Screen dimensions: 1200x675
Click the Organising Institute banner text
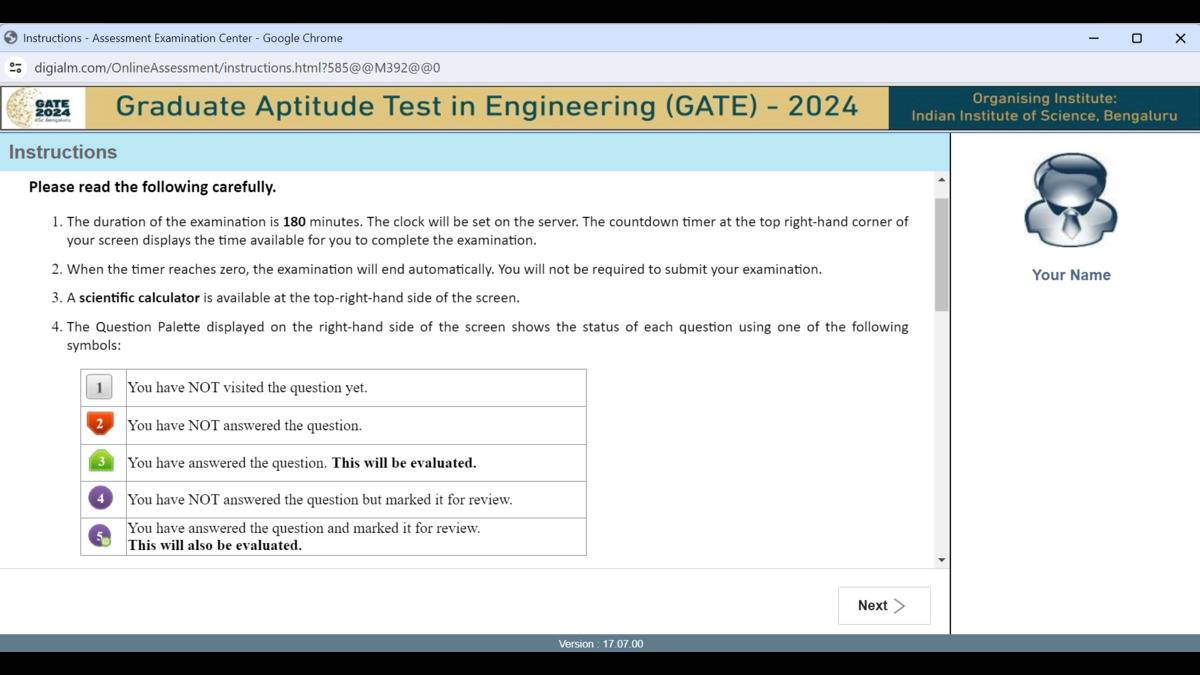coord(1044,107)
